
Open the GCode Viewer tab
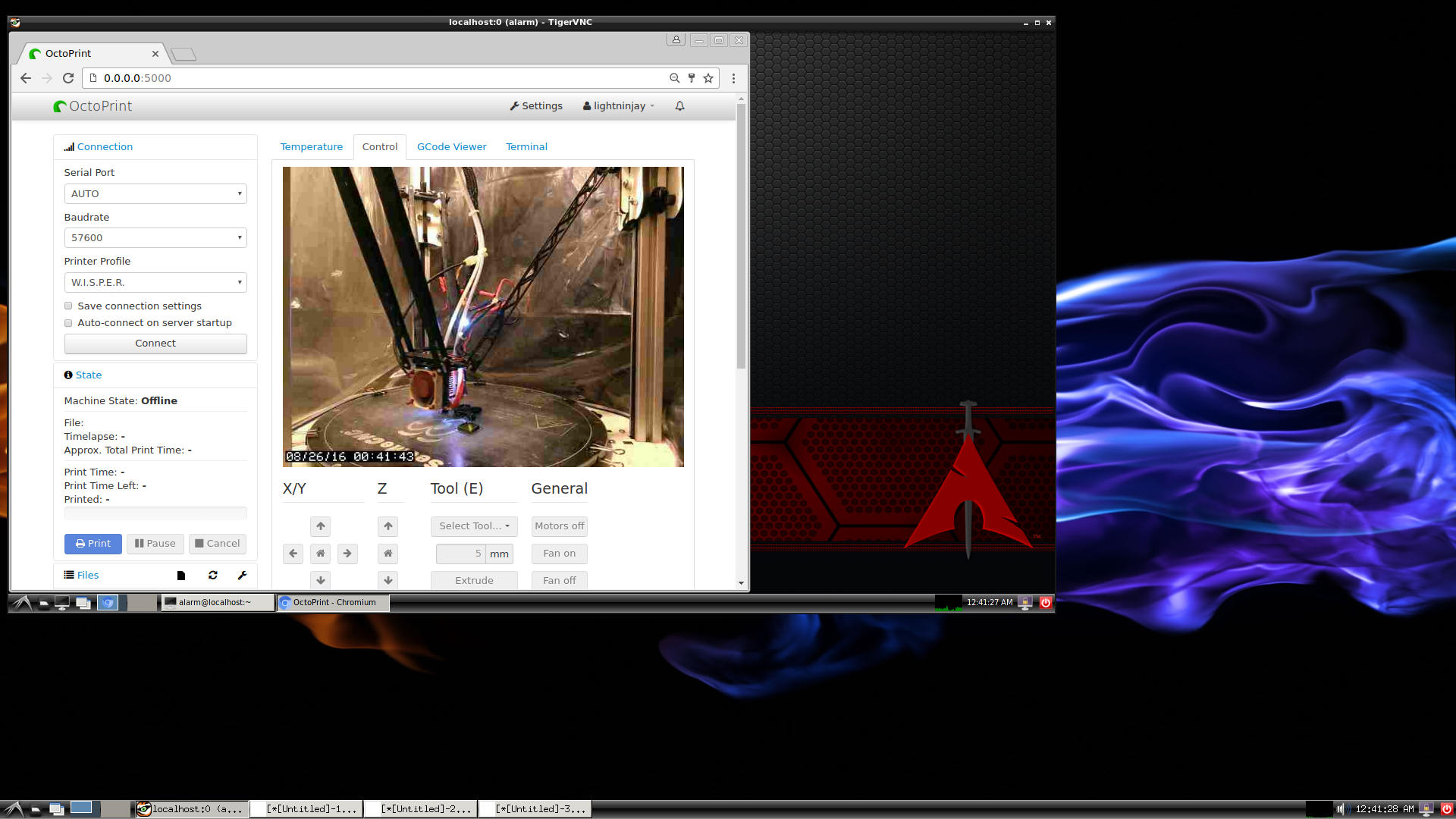coord(451,147)
